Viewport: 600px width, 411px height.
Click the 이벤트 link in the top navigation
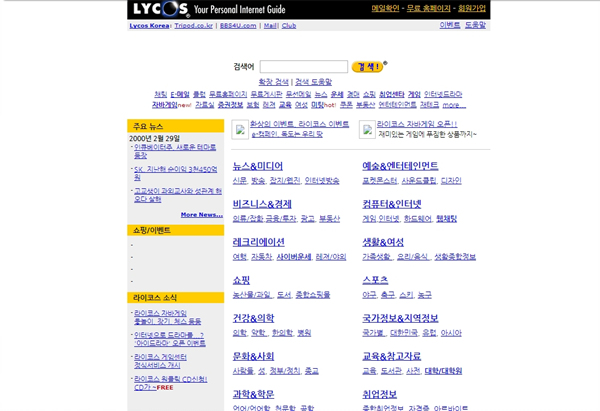click(x=450, y=25)
